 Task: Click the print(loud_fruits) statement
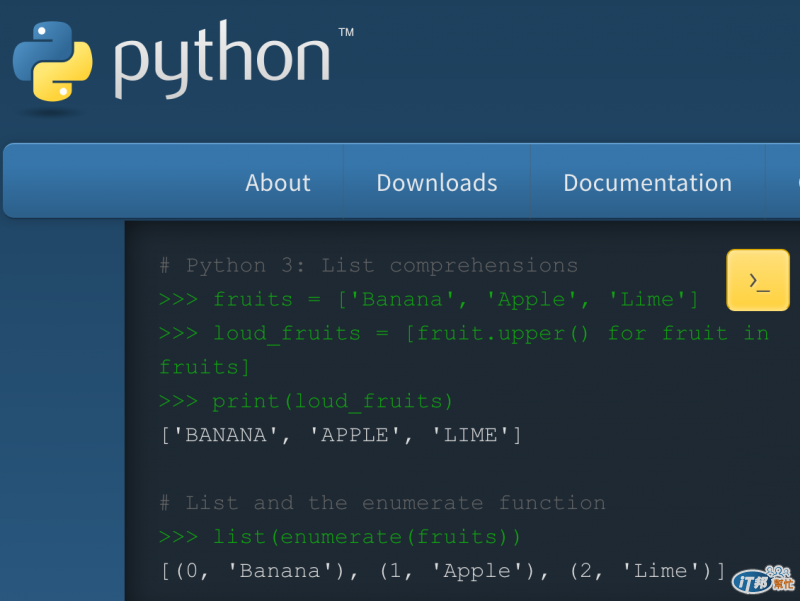333,402
